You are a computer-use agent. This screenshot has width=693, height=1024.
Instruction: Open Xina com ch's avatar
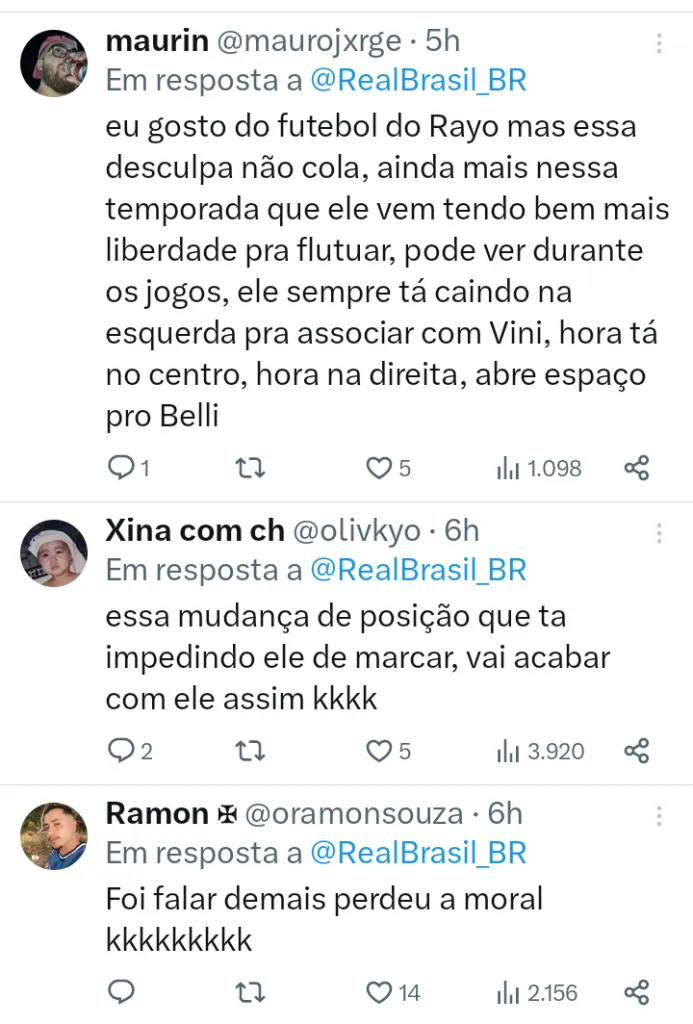55,553
